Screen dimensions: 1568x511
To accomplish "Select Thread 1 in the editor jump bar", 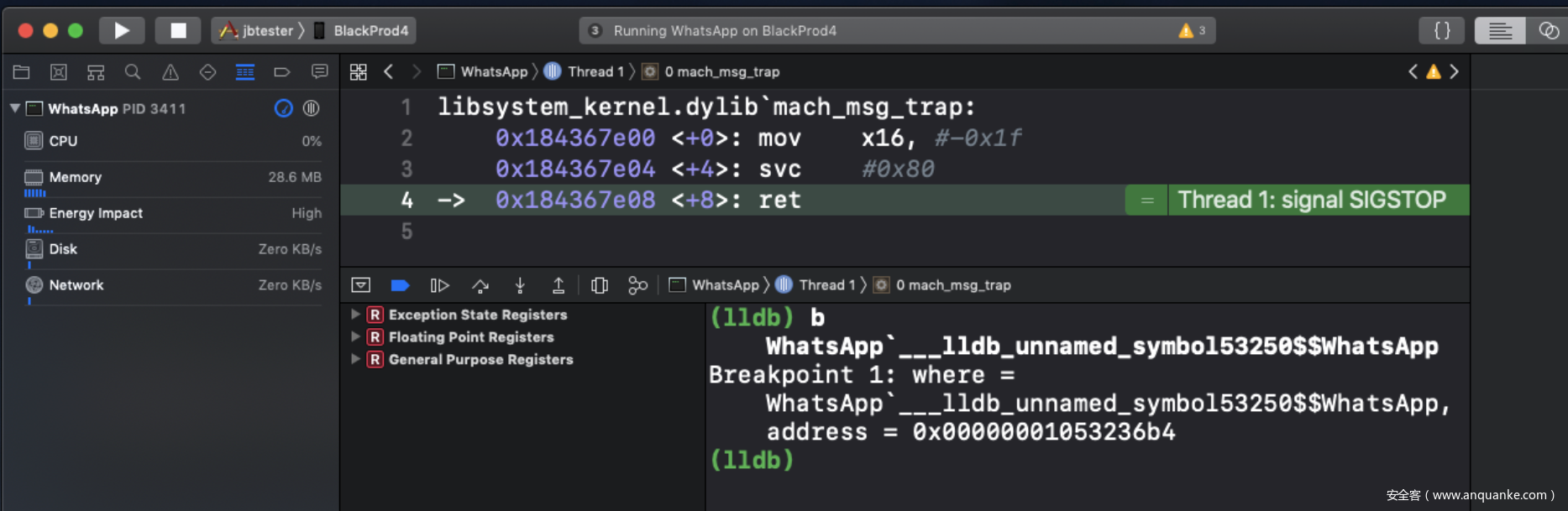I will pyautogui.click(x=595, y=72).
